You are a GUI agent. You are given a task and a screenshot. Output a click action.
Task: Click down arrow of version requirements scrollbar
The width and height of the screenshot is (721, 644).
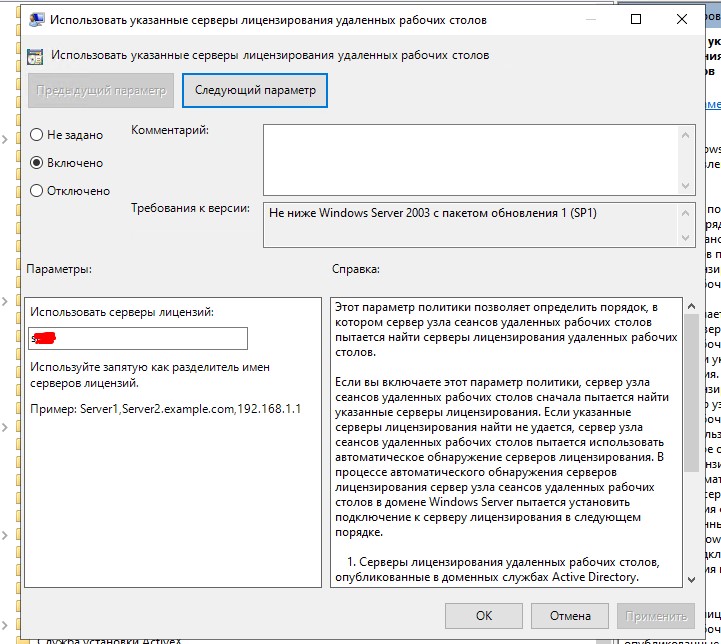(x=685, y=238)
